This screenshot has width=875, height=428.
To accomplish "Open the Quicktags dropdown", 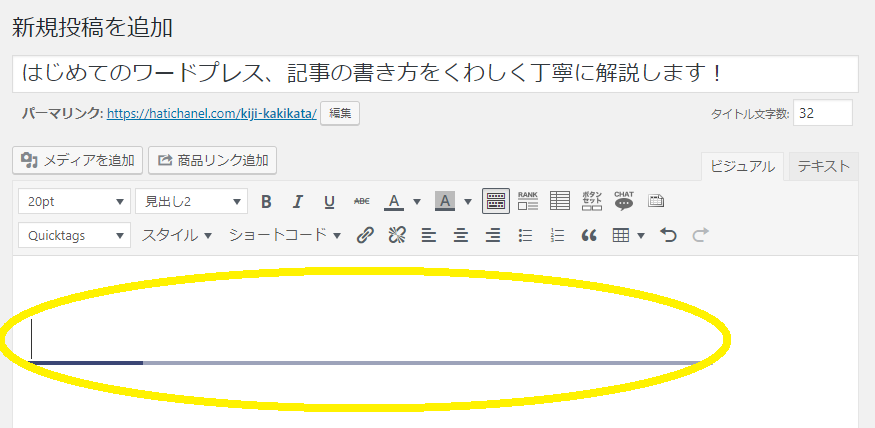I will coord(74,235).
